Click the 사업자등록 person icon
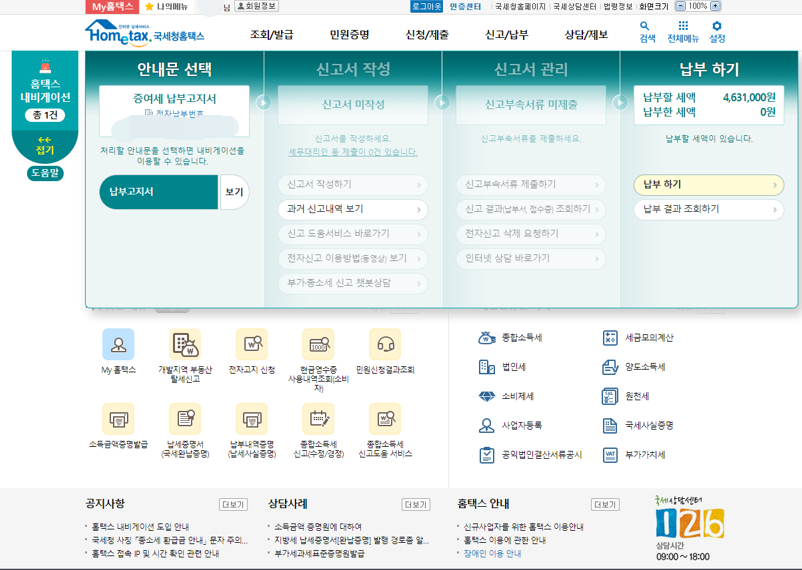 pyautogui.click(x=486, y=425)
